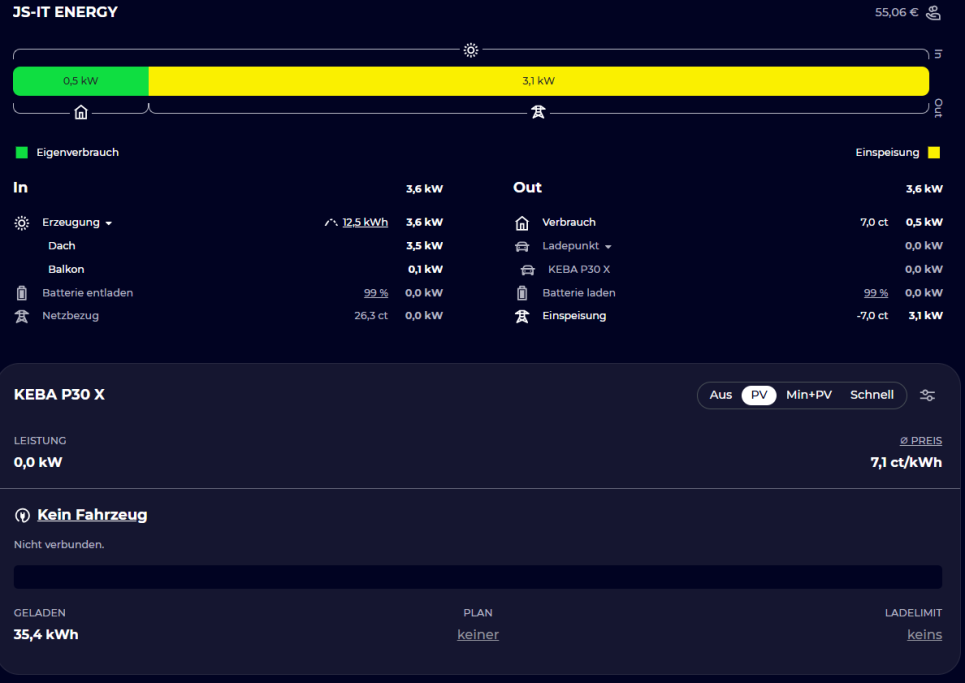Click the Einspeisung -7,0 ct price
965x683 pixels.
pos(872,316)
